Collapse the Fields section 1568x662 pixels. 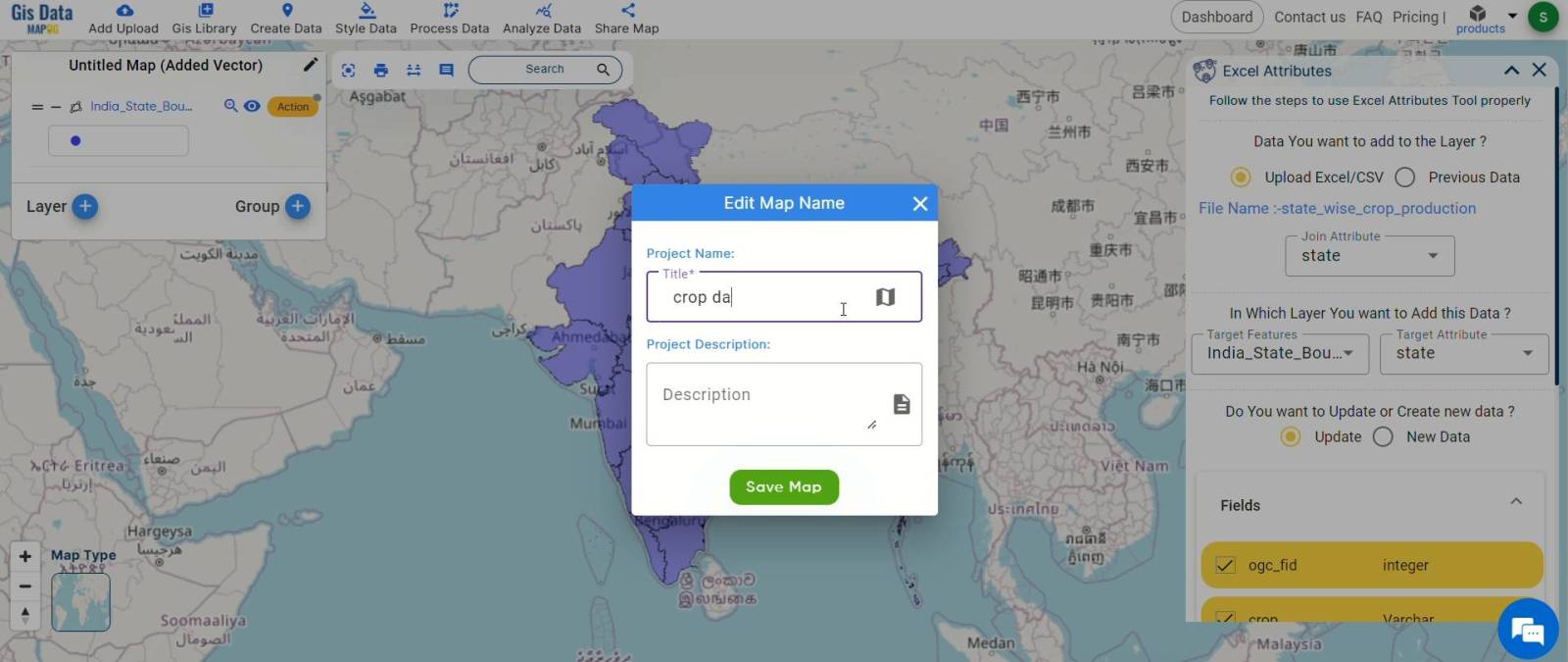tap(1516, 501)
